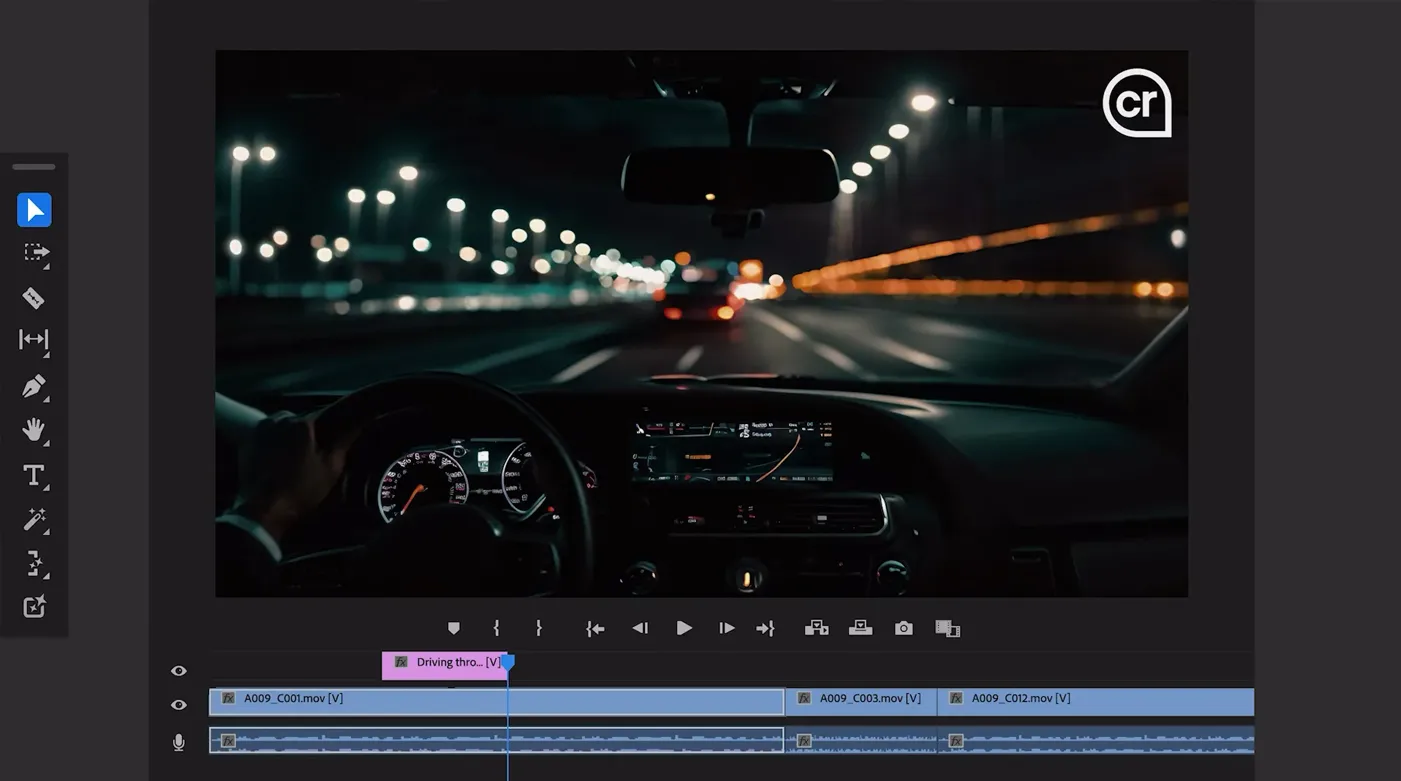
Task: Click the Overwrite clip icon
Action: [x=860, y=627]
